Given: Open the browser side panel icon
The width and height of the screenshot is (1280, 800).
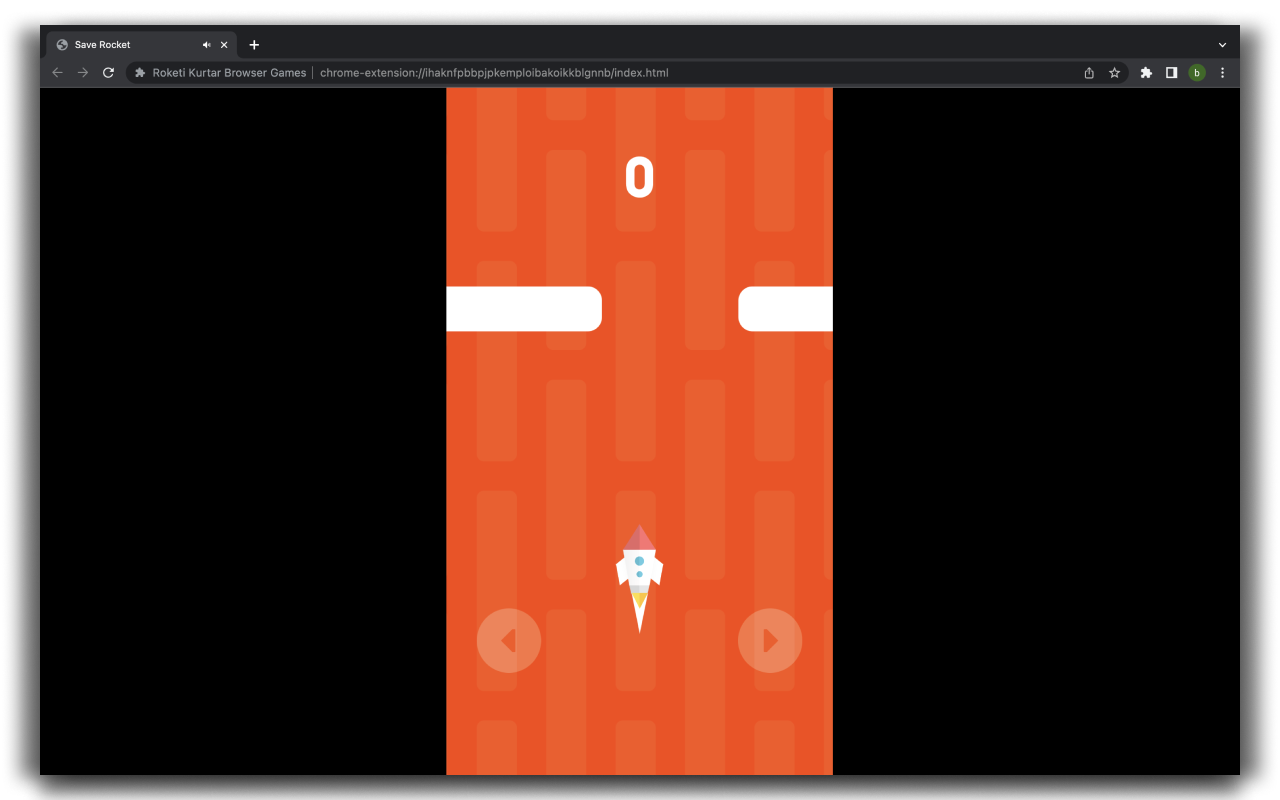Looking at the screenshot, I should [1171, 72].
